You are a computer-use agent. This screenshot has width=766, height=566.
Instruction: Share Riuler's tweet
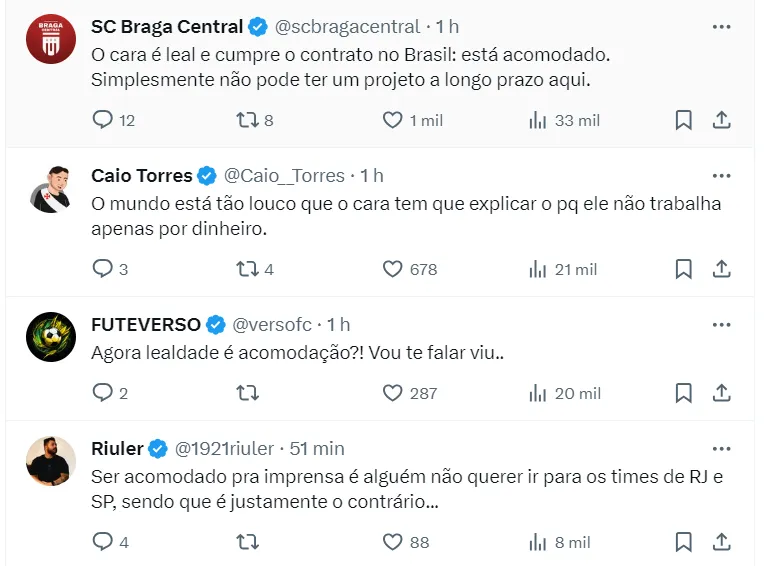[x=721, y=542]
